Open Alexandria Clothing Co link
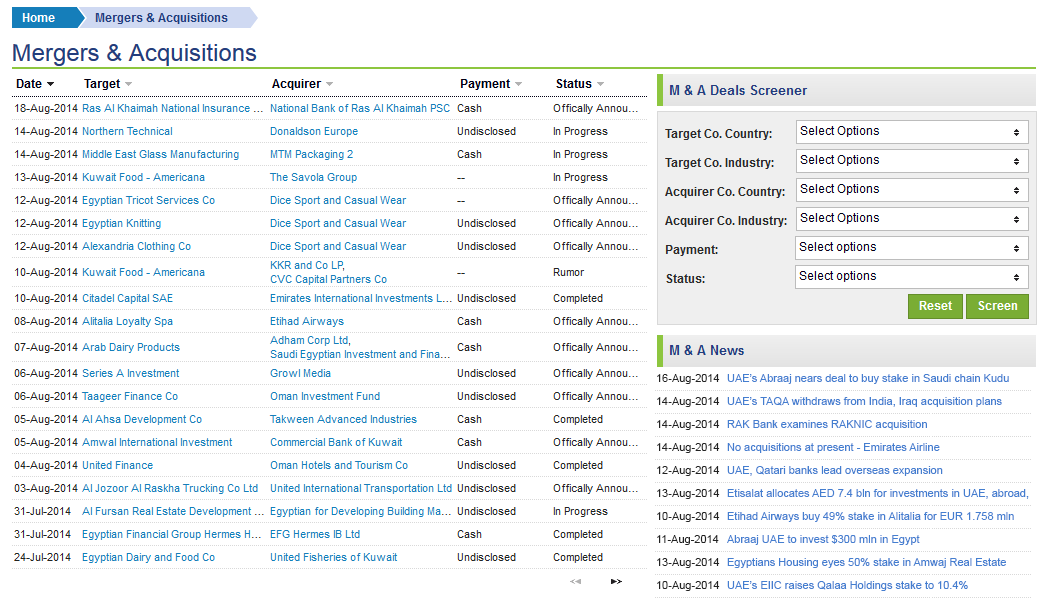Viewport: 1044px width, 604px height. coord(136,246)
